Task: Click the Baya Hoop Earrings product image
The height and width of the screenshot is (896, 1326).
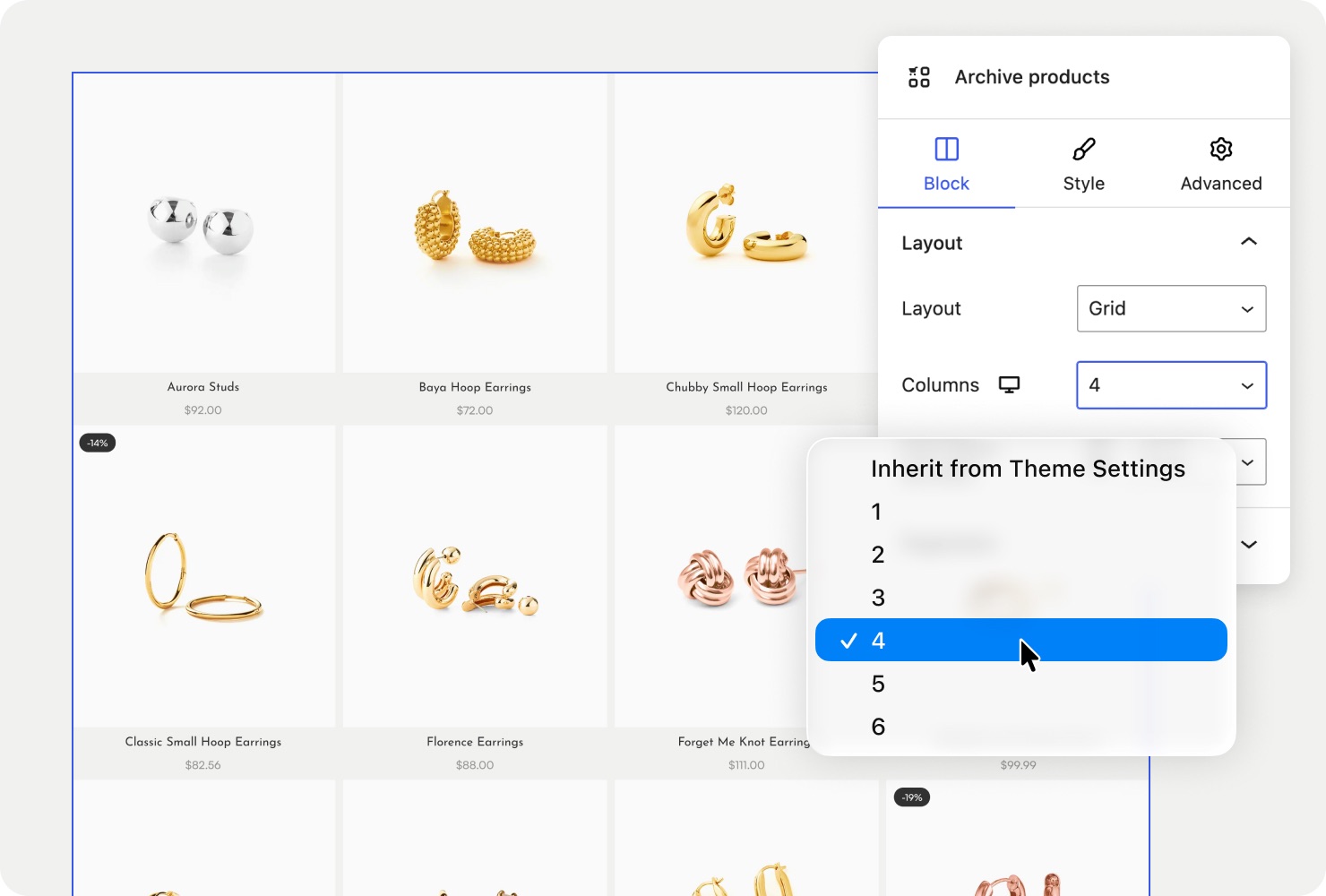Action: click(x=475, y=223)
